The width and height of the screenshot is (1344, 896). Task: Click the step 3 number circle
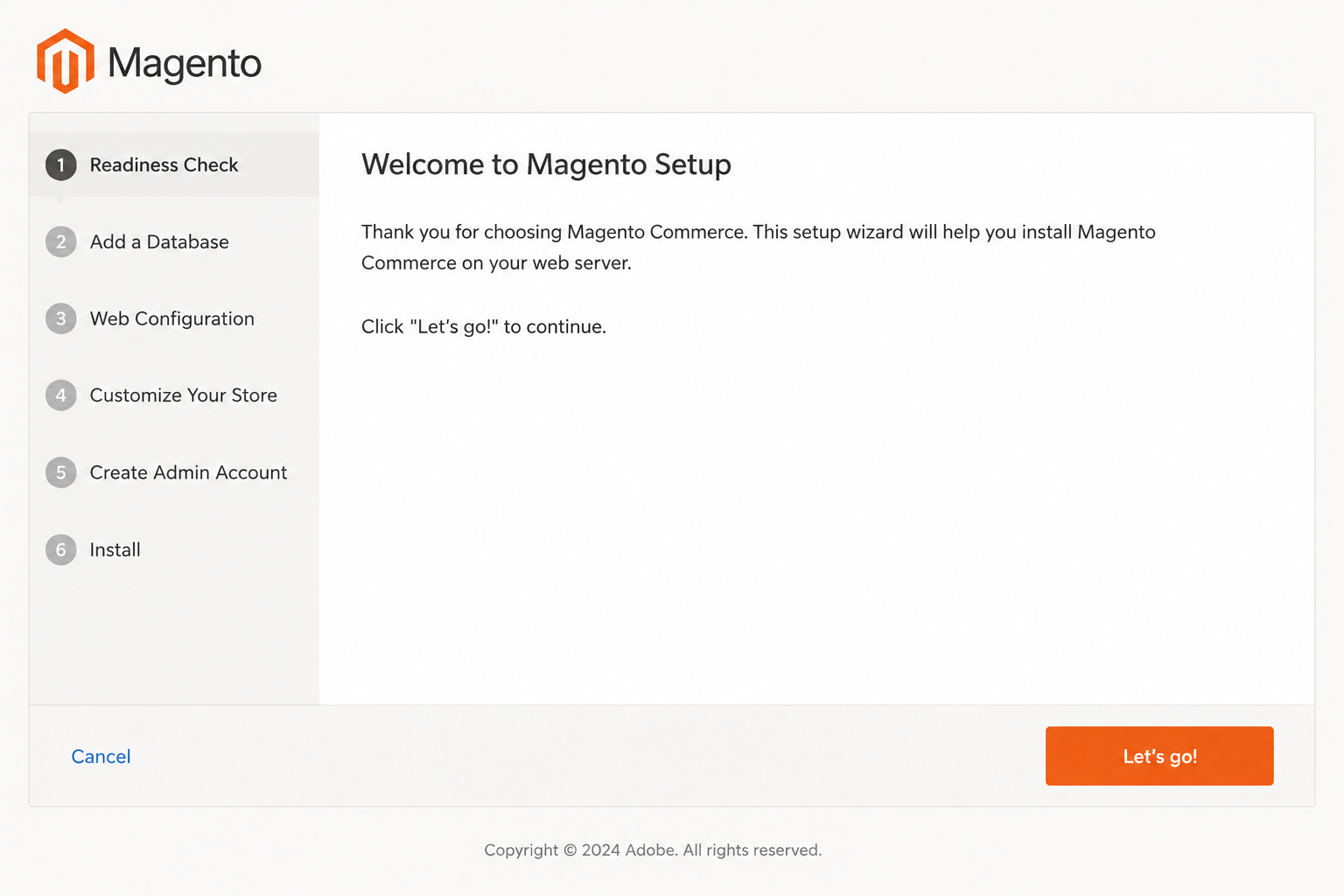click(x=61, y=318)
